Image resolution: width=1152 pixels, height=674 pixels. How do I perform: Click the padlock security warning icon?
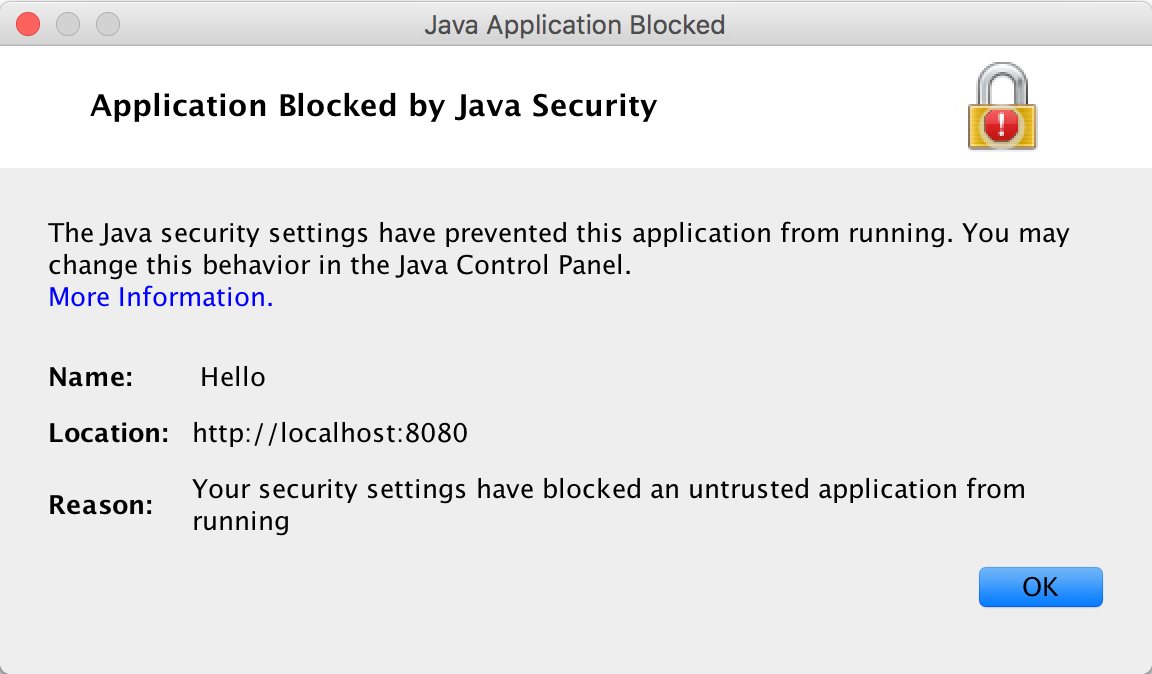pos(1001,108)
